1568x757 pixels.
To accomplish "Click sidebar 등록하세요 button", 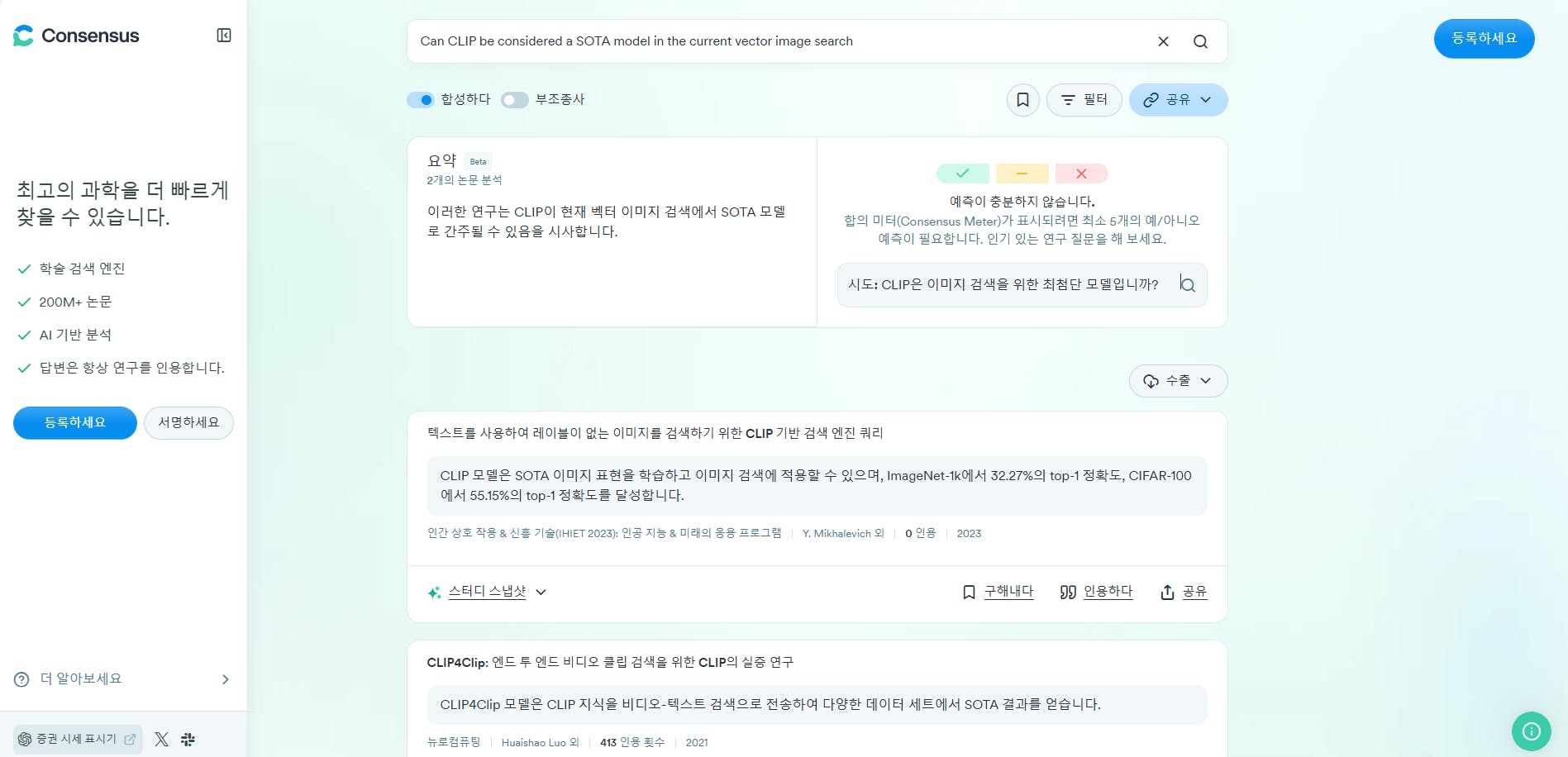I will 75,423.
